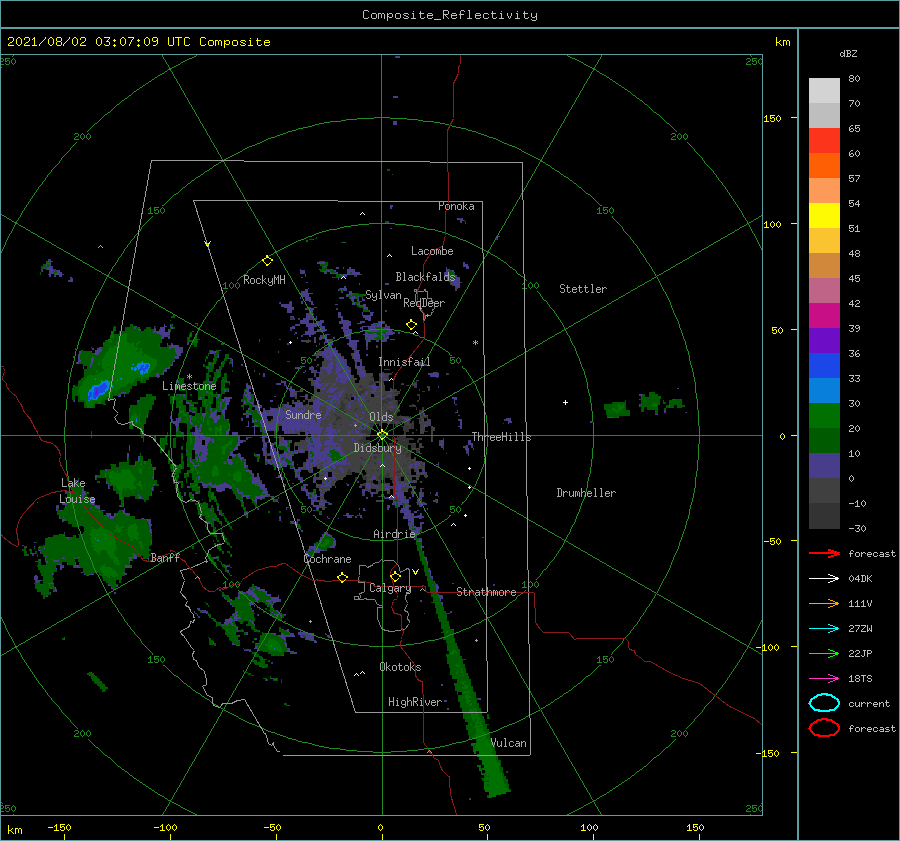Viewport: 900px width, 841px height.
Task: Click the HighRiver label
Action: click(x=415, y=702)
